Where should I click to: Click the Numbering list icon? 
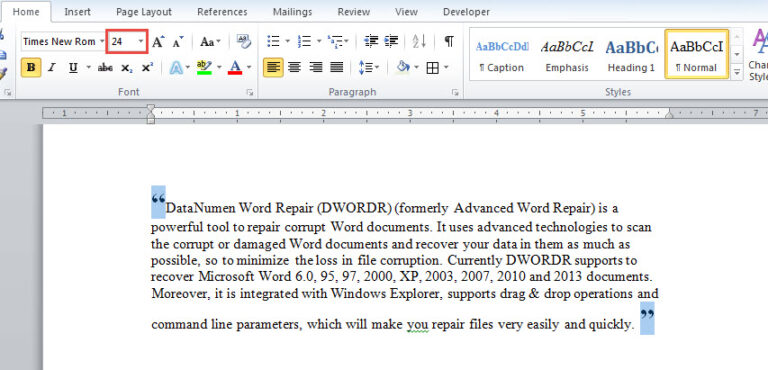coord(305,42)
